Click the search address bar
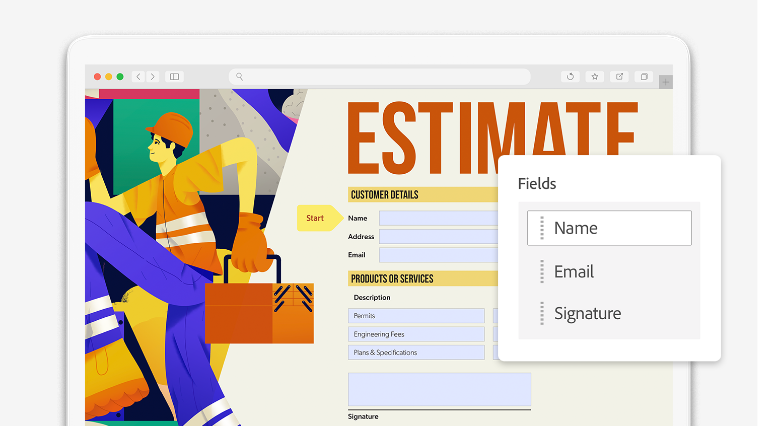Image resolution: width=758 pixels, height=426 pixels. point(380,76)
